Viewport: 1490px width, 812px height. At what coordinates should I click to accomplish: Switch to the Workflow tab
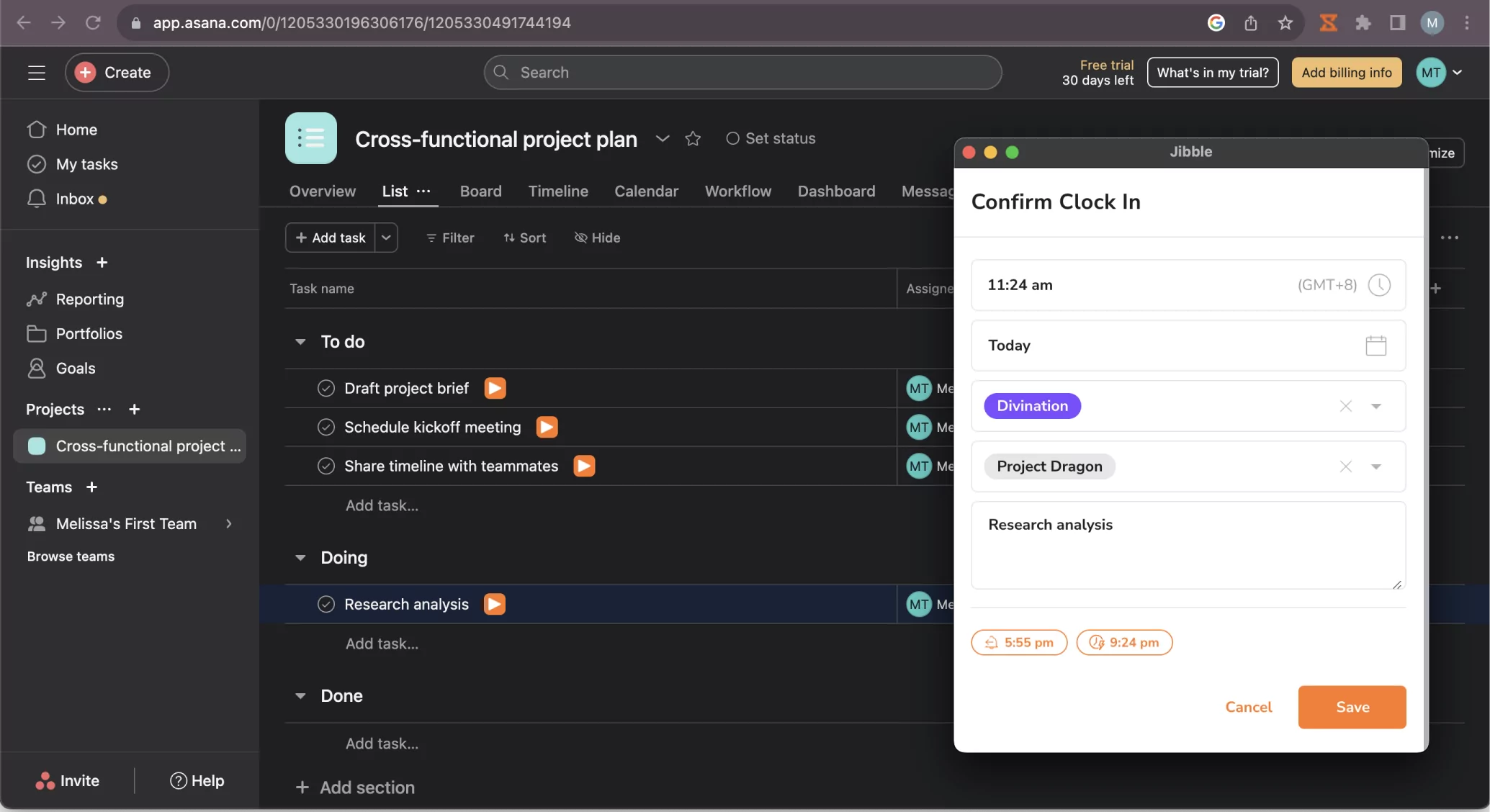[738, 191]
